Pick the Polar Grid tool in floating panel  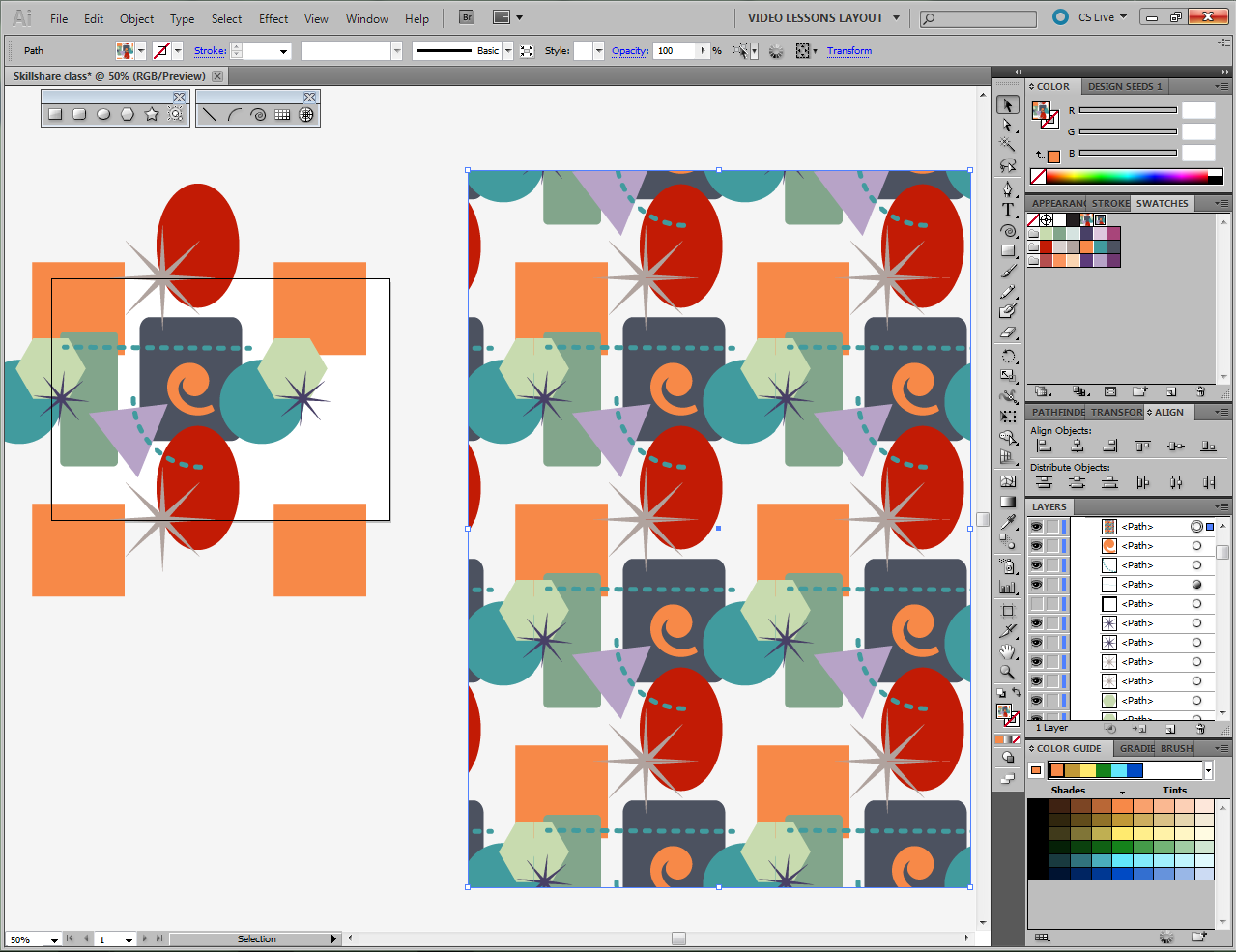(x=306, y=114)
